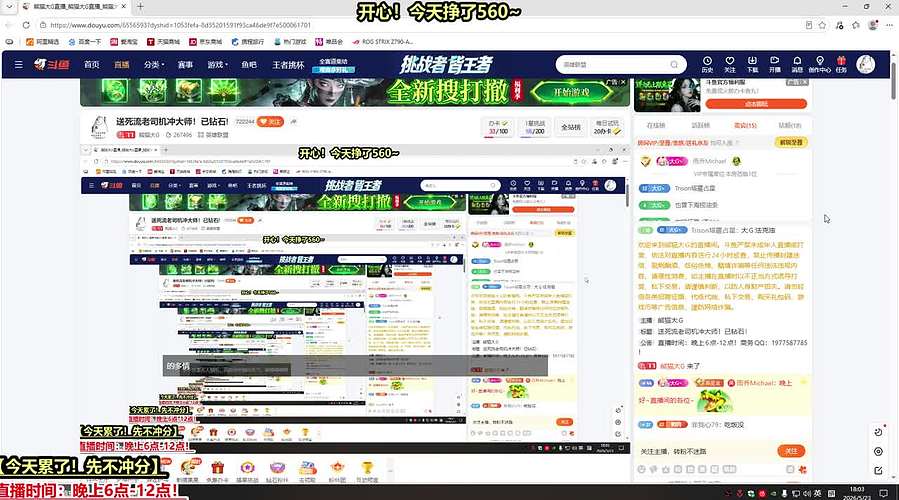Go to Douyu logo home link
Screen dimensions: 899x500
tap(52, 64)
